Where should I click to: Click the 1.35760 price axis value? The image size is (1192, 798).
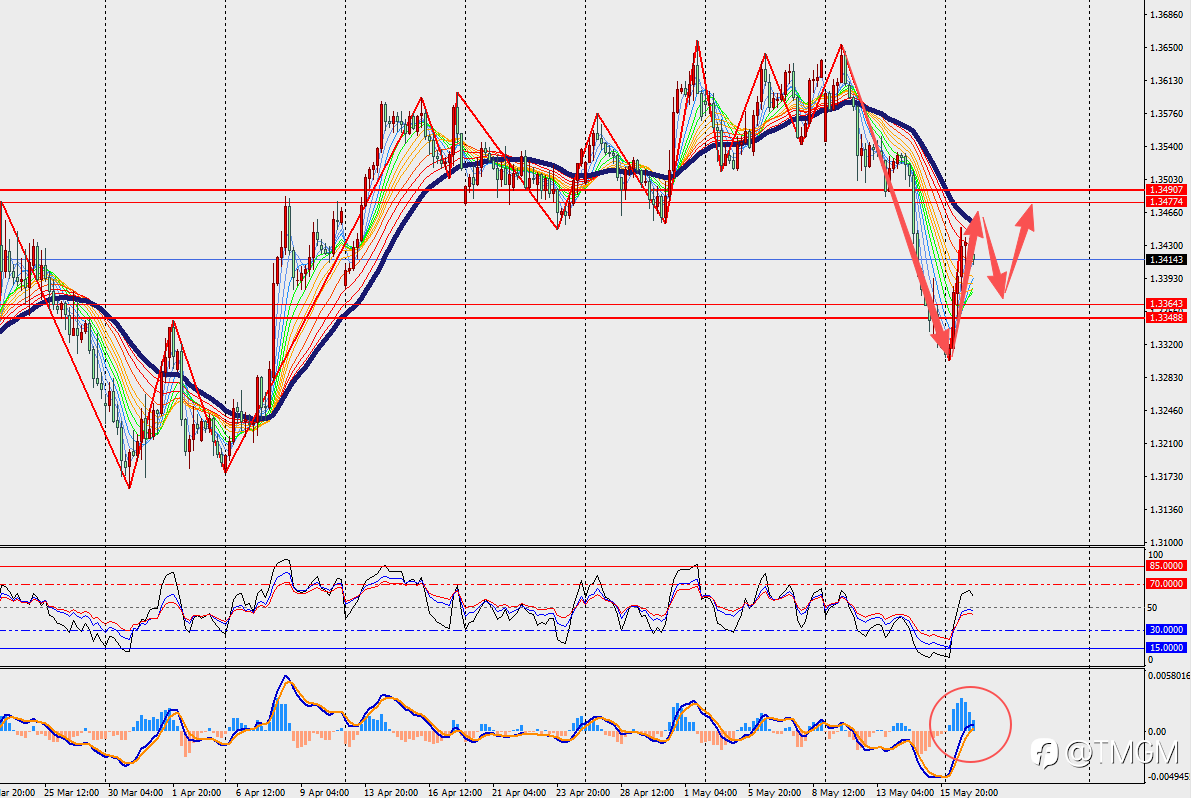[x=1167, y=113]
